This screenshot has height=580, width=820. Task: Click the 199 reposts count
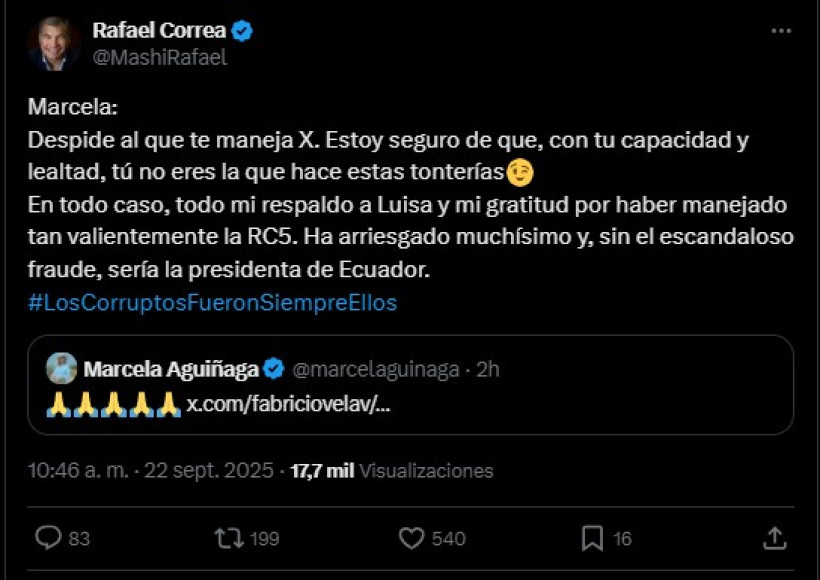click(x=264, y=539)
